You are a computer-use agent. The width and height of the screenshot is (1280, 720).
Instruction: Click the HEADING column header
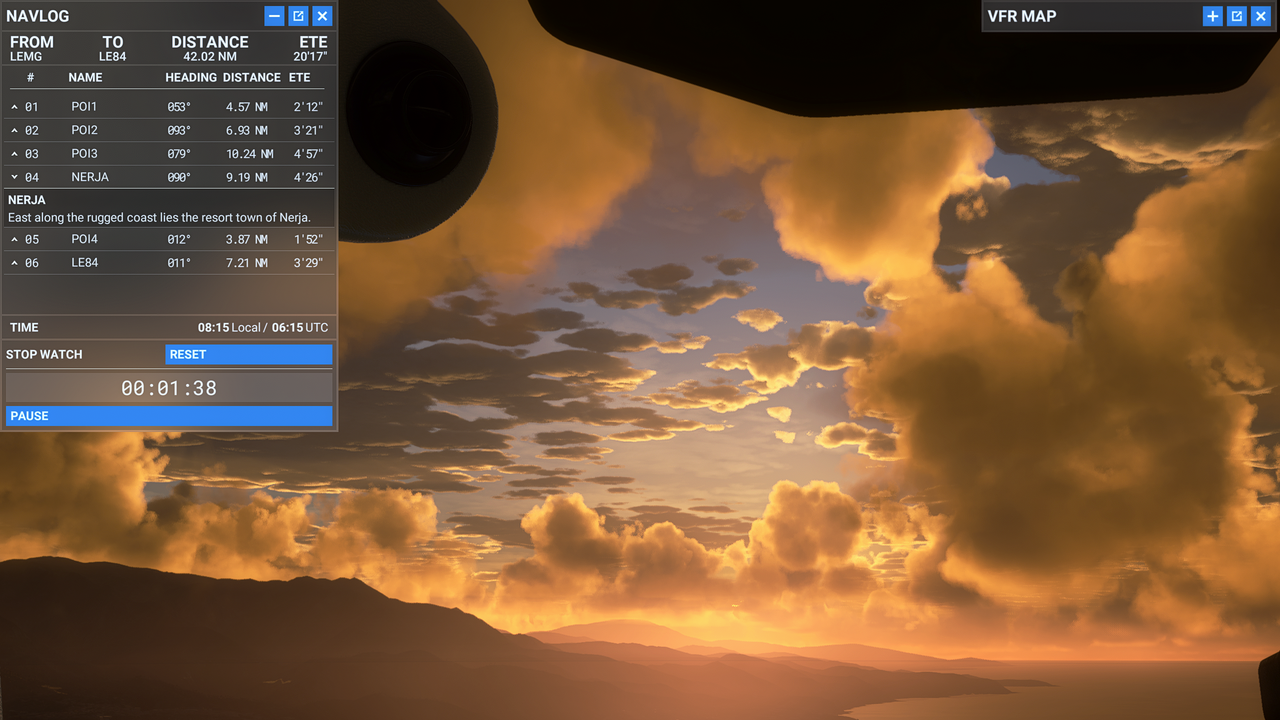190,77
